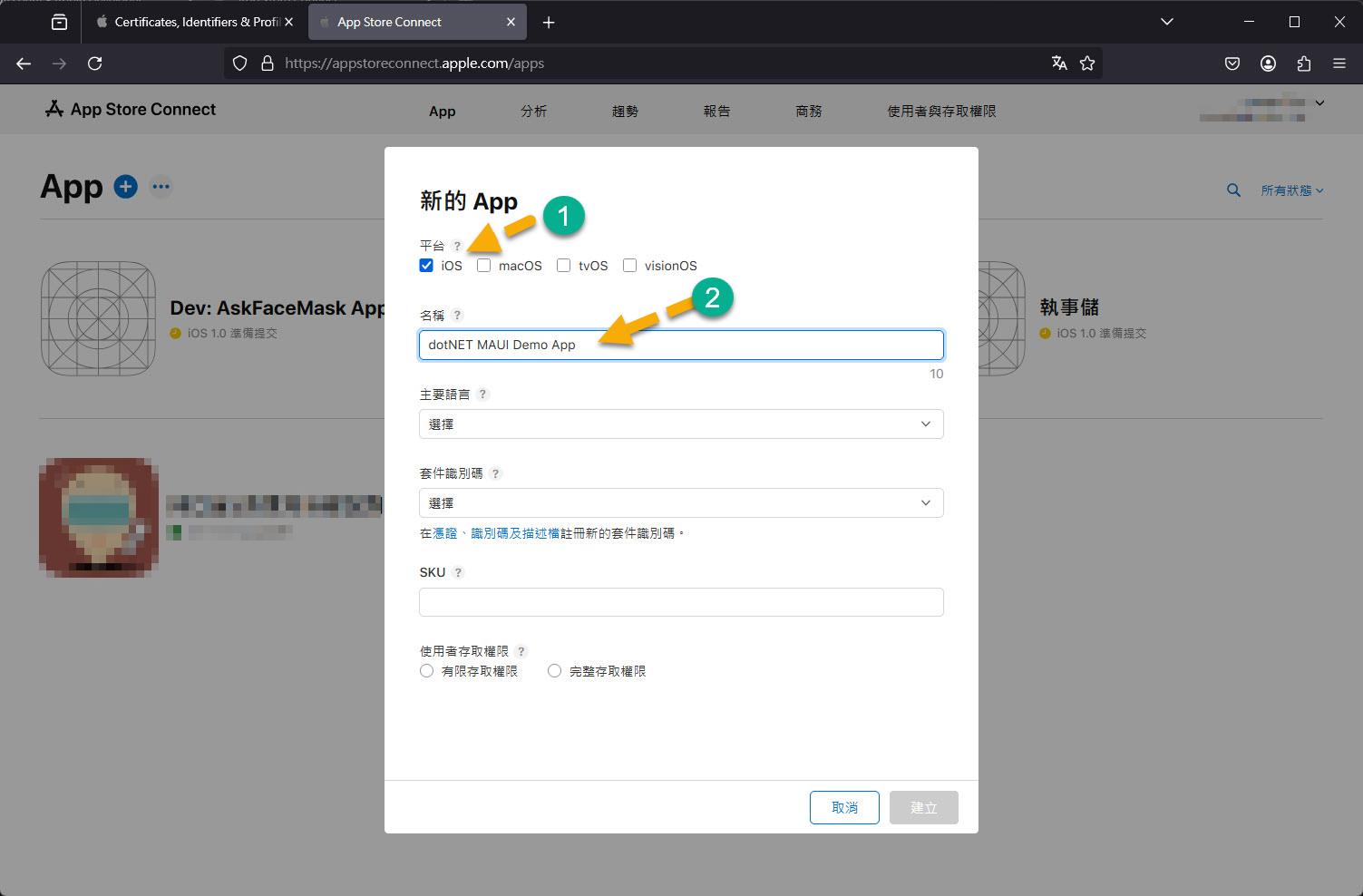
Task: Expand the account menu chevron at top right
Action: tap(1319, 103)
